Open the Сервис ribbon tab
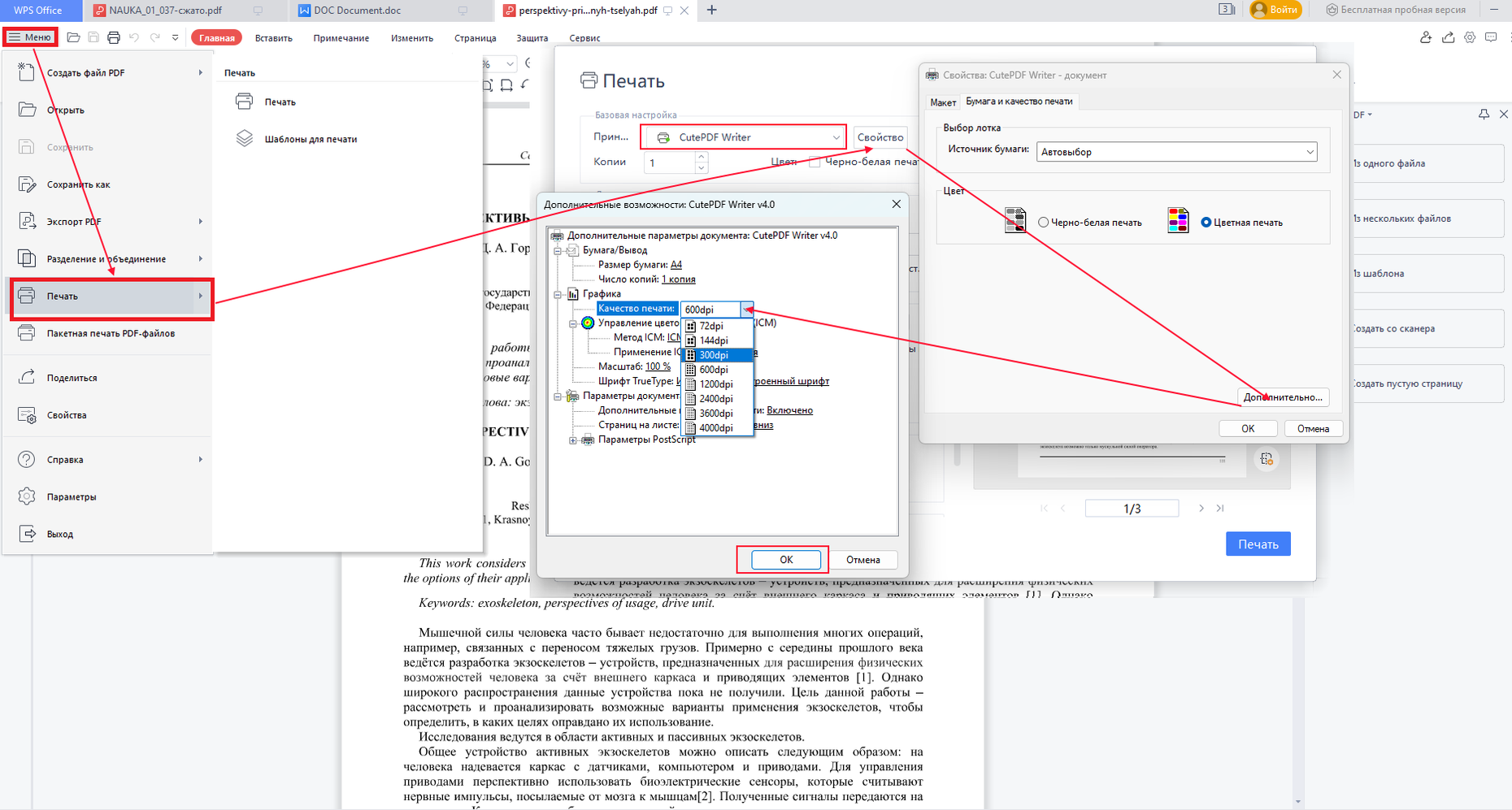Viewport: 1512px width, 810px height. click(584, 38)
